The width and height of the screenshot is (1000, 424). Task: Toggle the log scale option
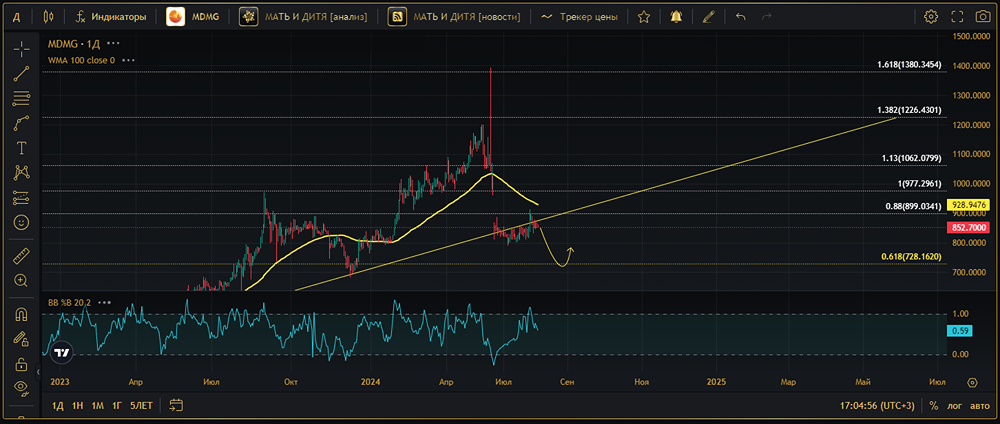pos(954,405)
